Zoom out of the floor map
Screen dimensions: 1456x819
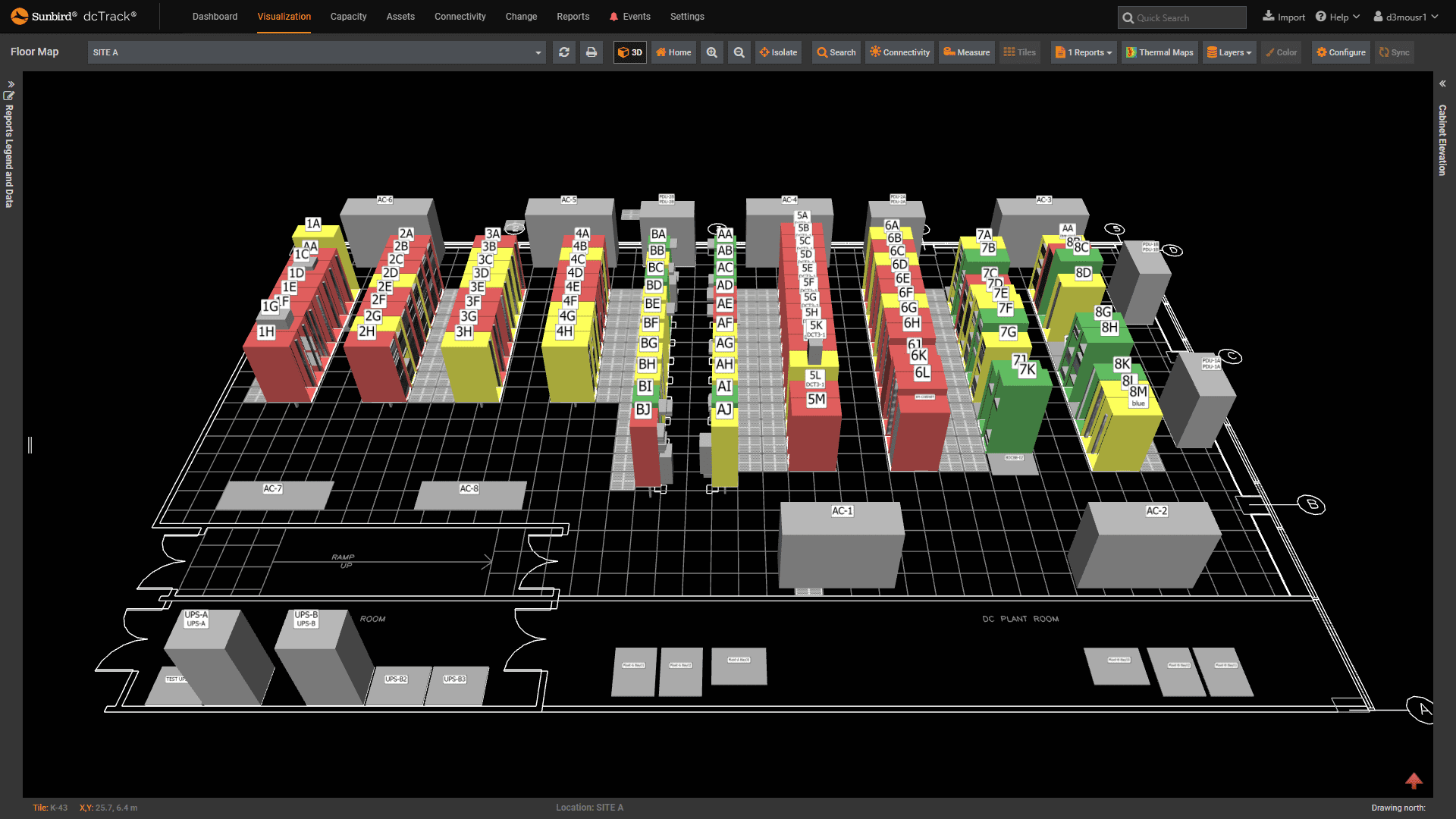[x=739, y=52]
